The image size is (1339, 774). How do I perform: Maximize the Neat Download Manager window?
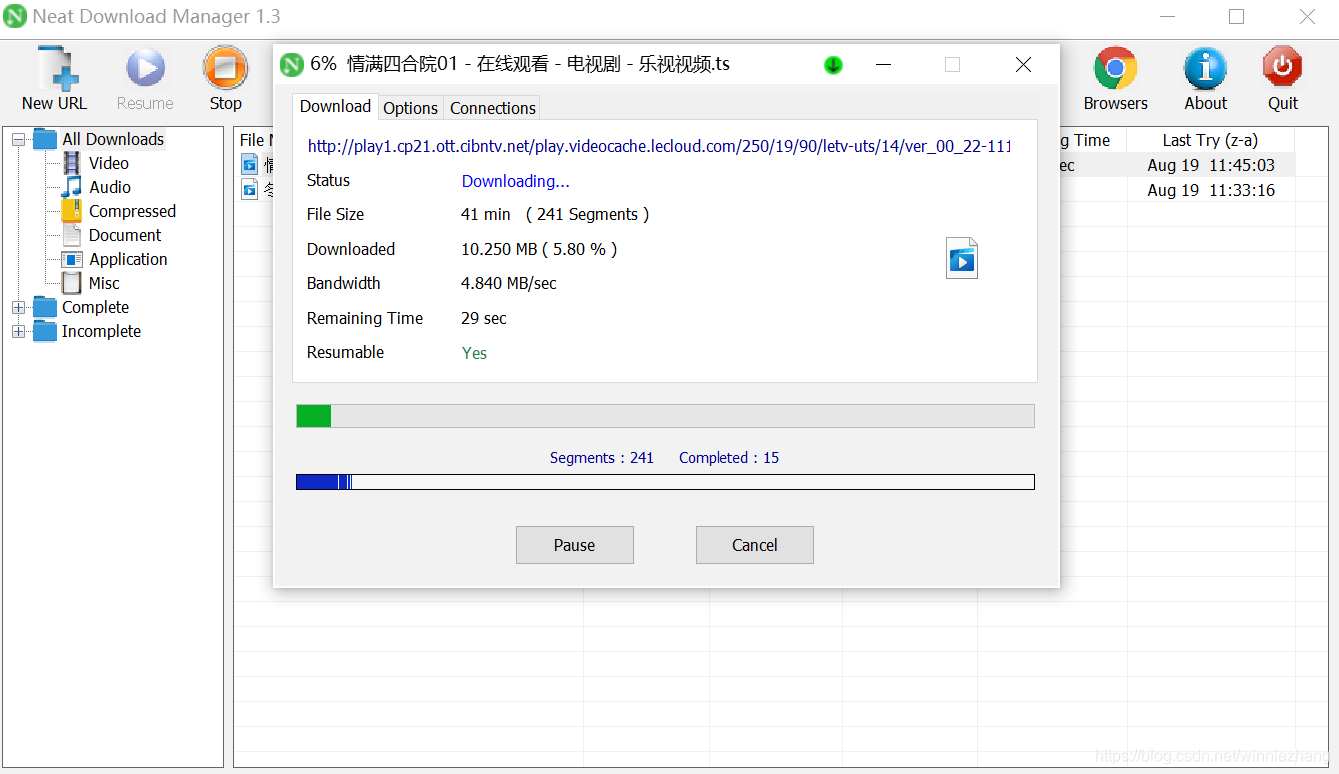[x=1237, y=17]
